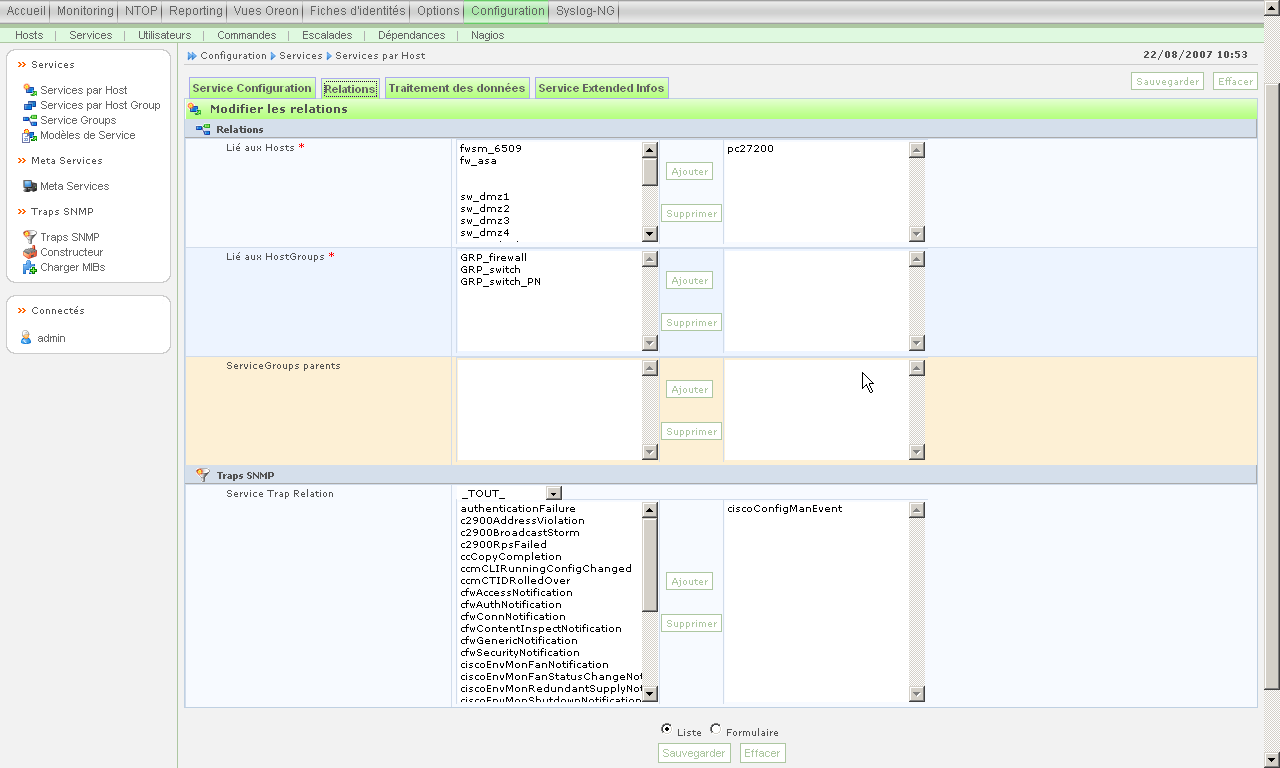Click scroll-down arrow of available hosts list
Screen dimensions: 1280x768
click(x=650, y=234)
